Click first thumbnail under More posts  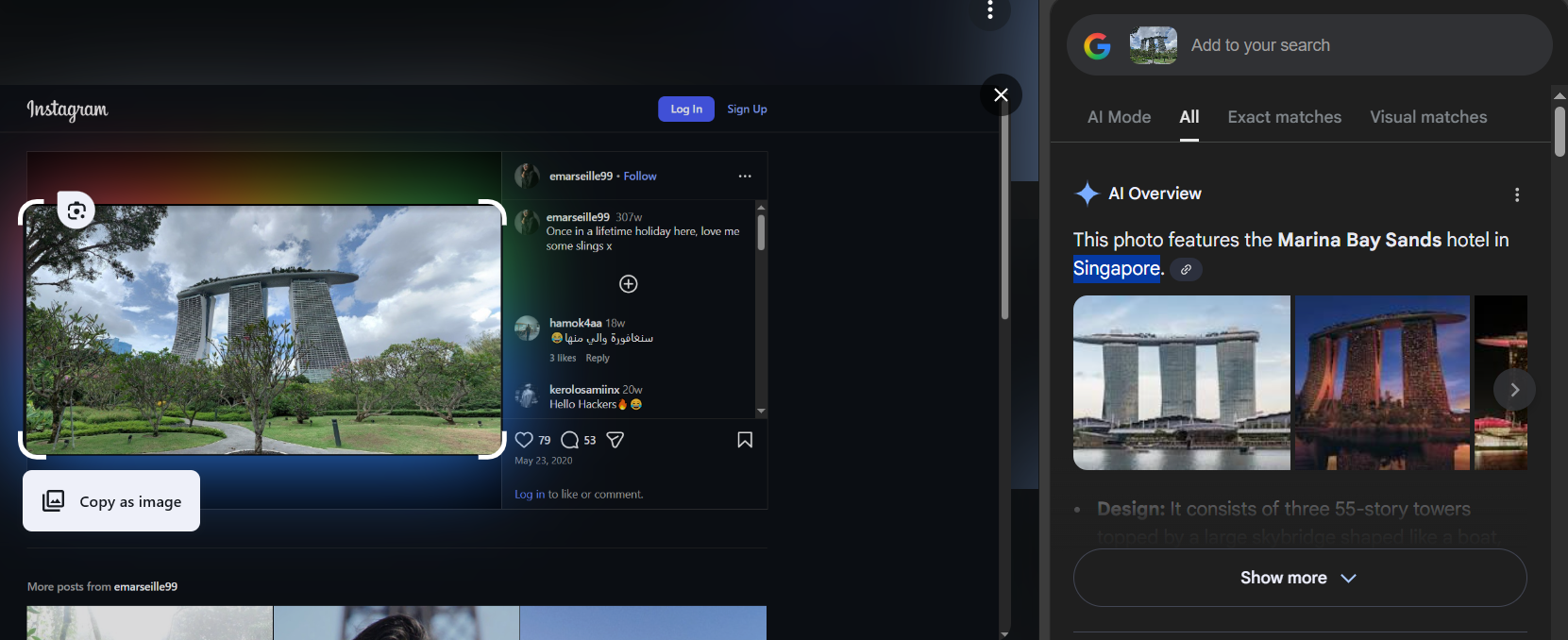(x=149, y=623)
